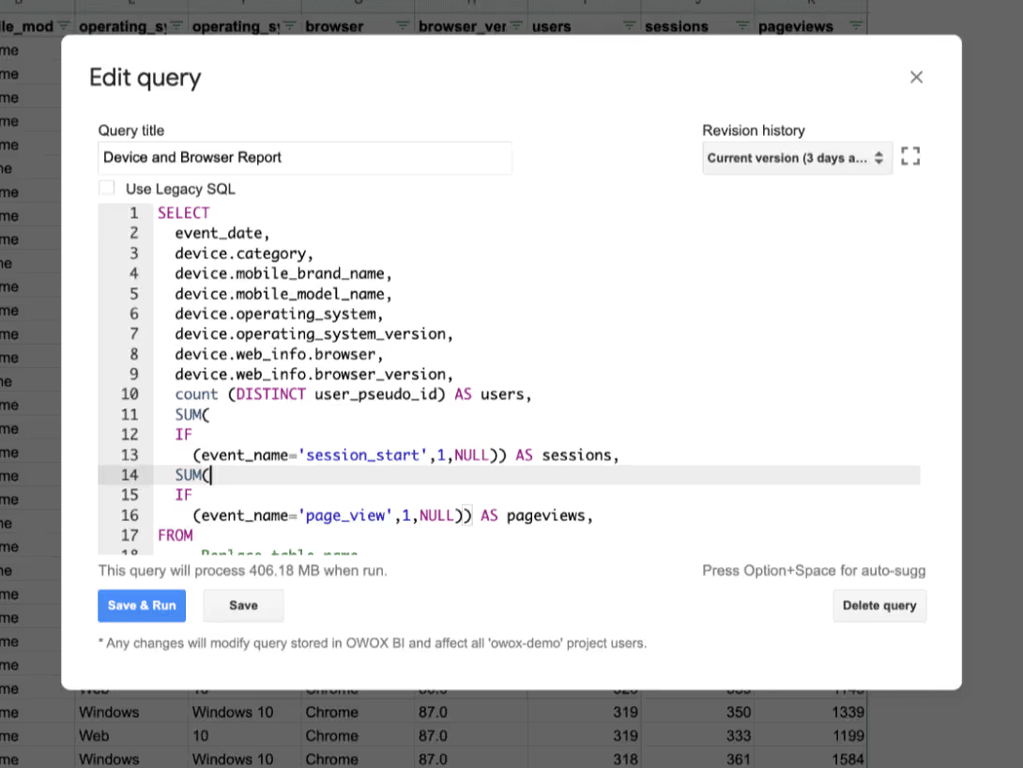
Task: Close the Edit query dialog
Action: coord(916,77)
